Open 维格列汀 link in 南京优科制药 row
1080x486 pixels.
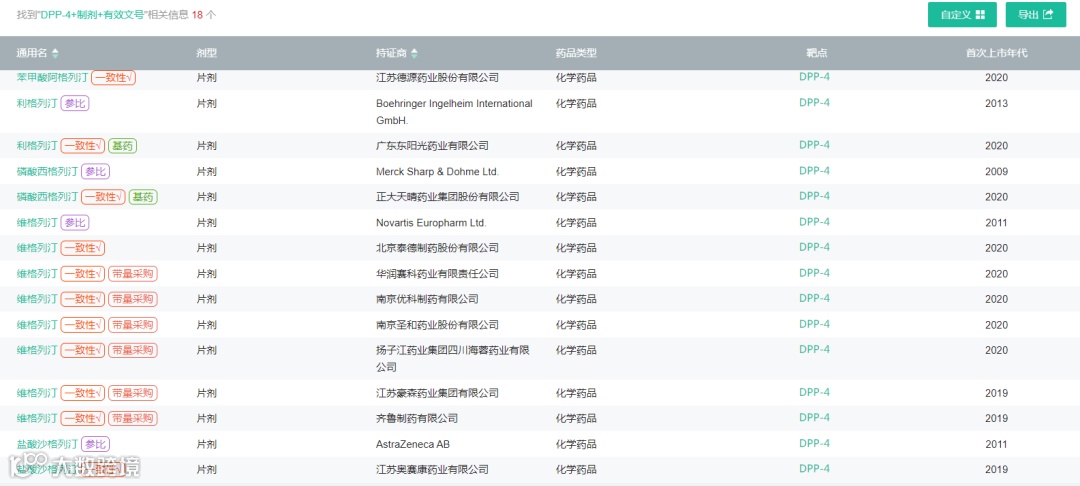pos(37,299)
